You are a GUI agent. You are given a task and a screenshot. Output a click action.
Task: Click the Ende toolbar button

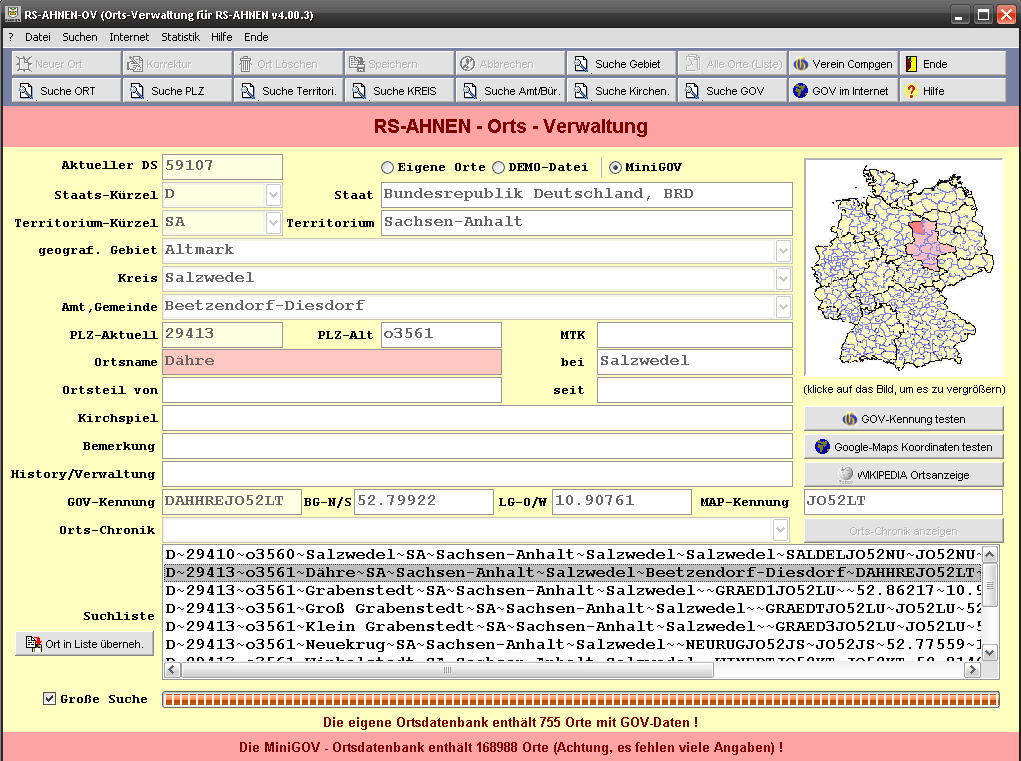953,64
